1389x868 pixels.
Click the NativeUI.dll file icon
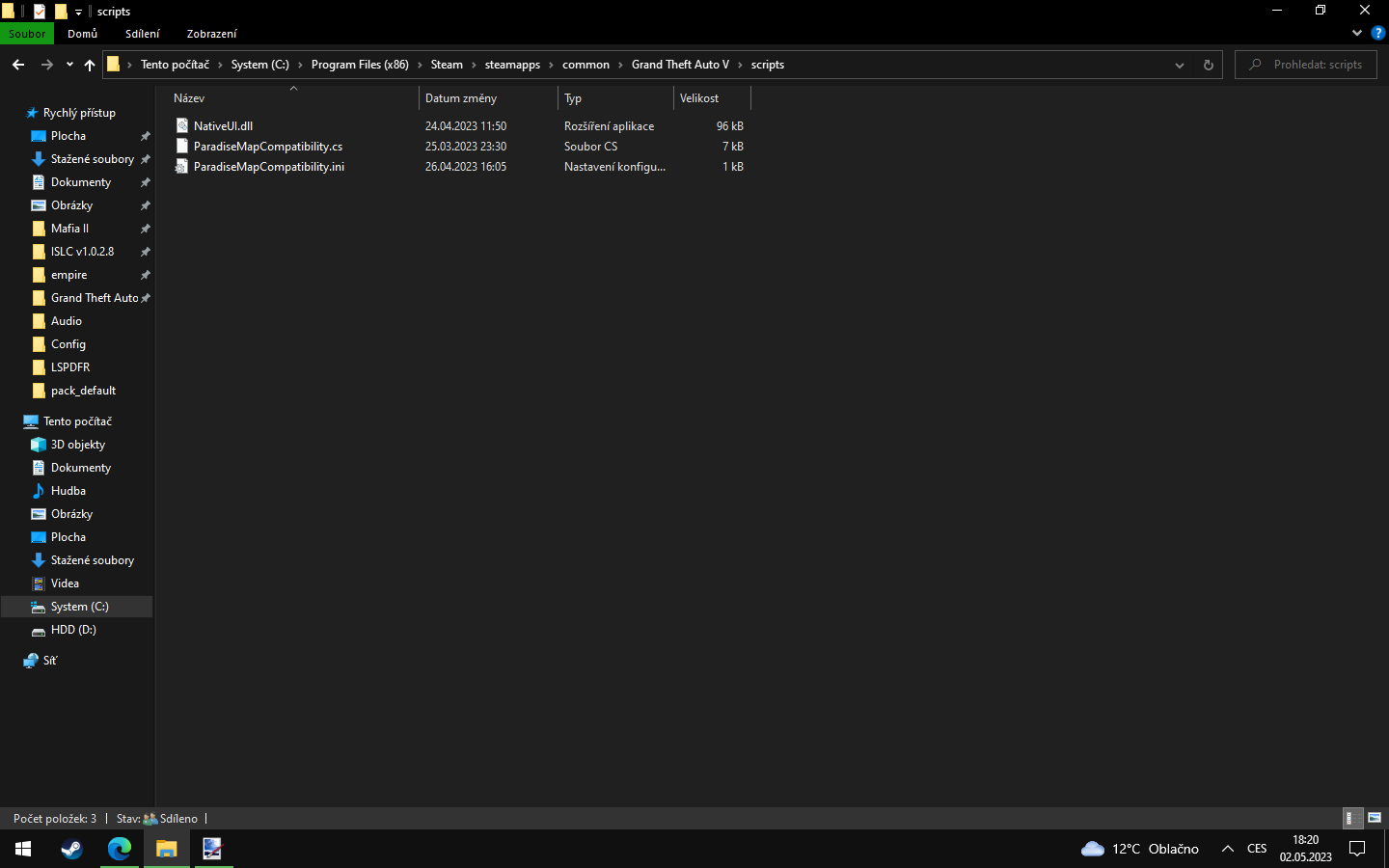[181, 126]
